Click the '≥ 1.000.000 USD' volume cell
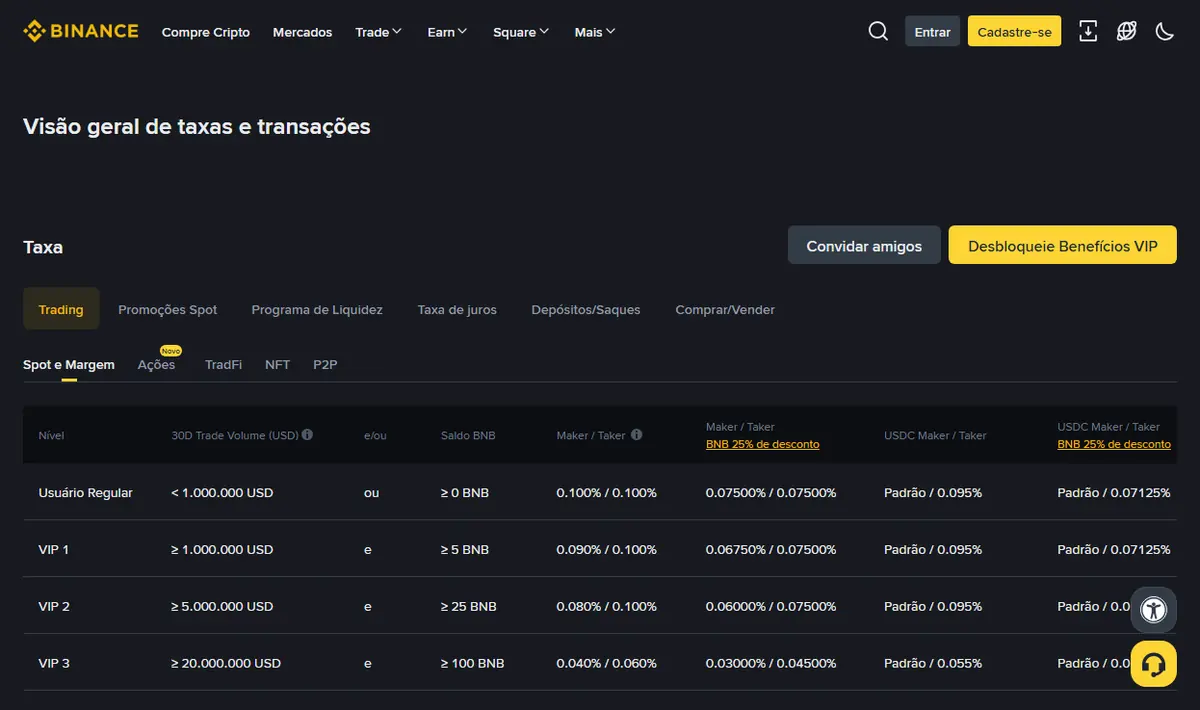 click(222, 549)
